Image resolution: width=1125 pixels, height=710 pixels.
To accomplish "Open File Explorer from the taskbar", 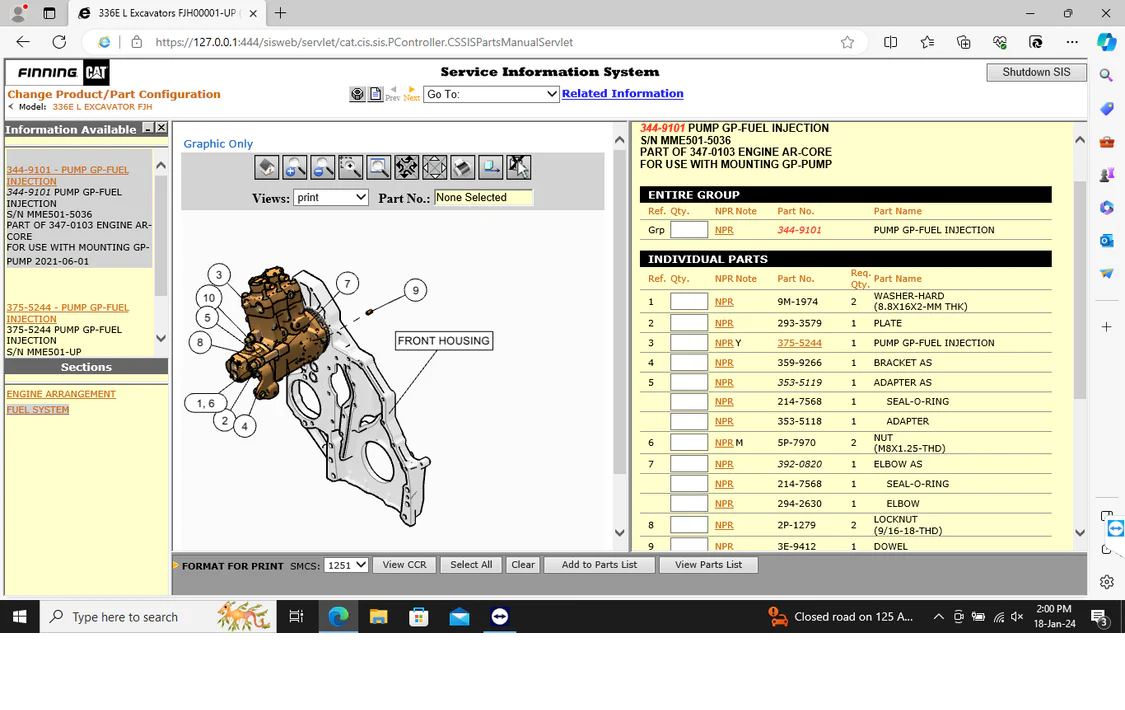I will click(379, 617).
